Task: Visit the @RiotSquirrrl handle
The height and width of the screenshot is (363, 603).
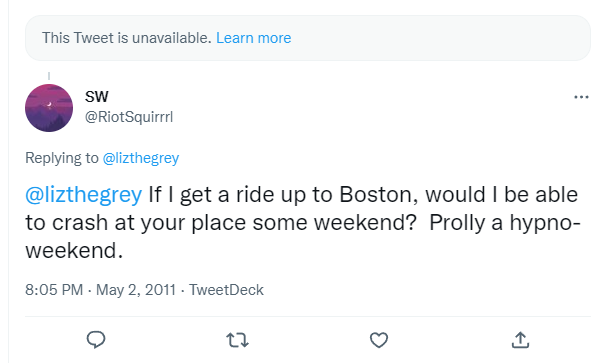Action: (129, 117)
